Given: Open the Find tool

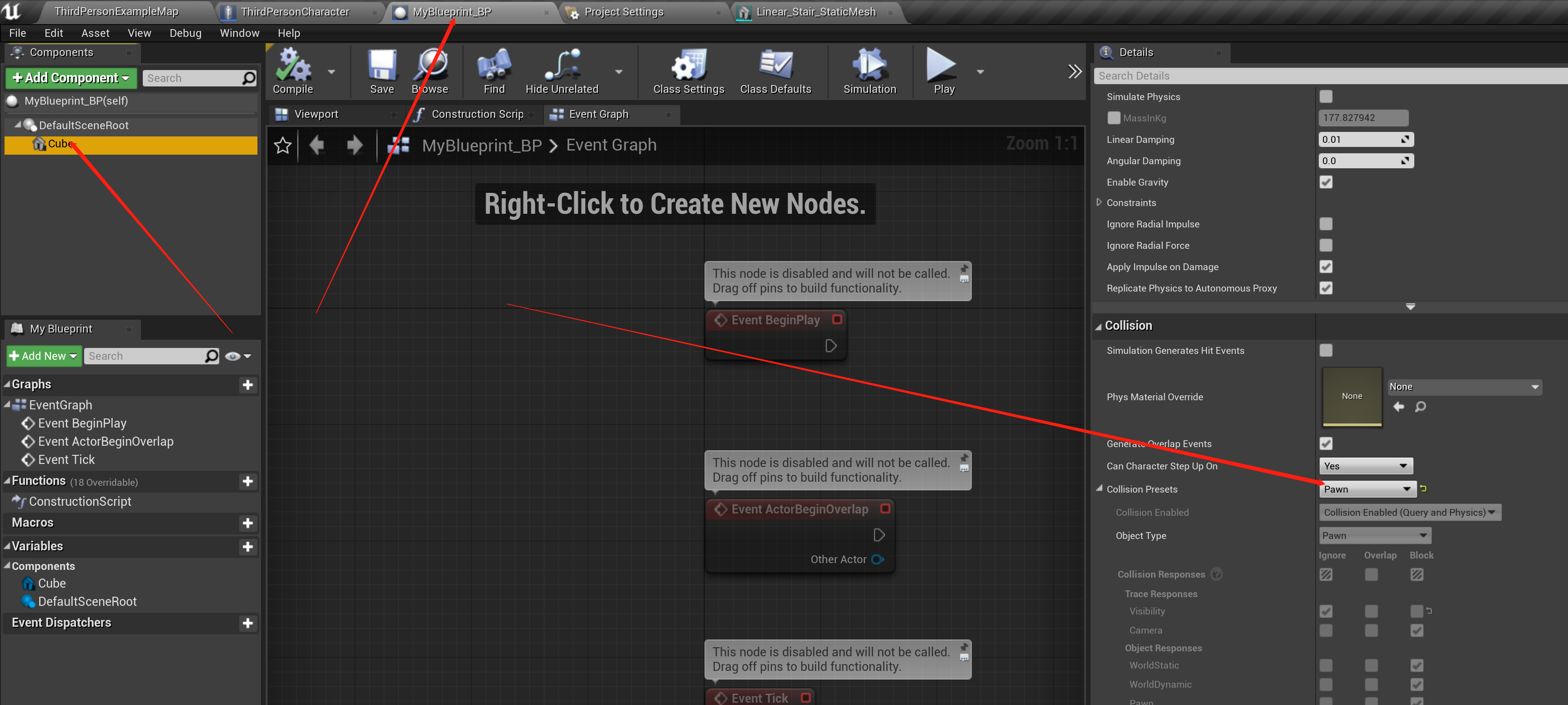Looking at the screenshot, I should [494, 71].
